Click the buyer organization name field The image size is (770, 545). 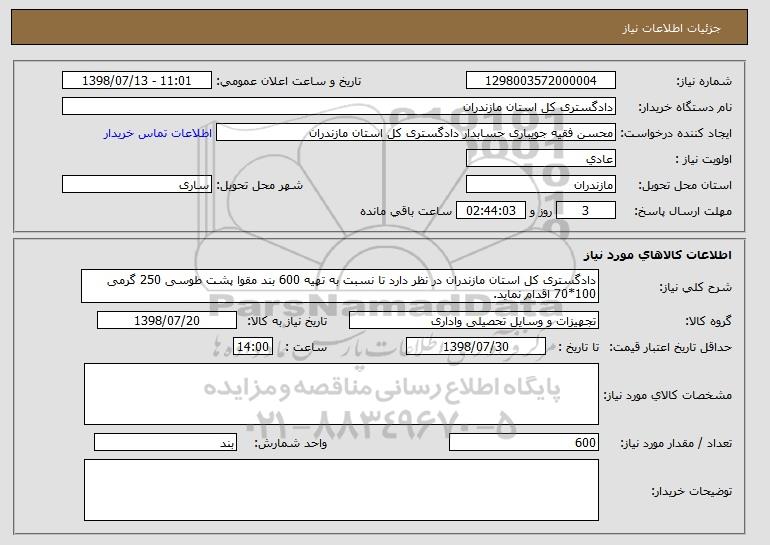339,107
